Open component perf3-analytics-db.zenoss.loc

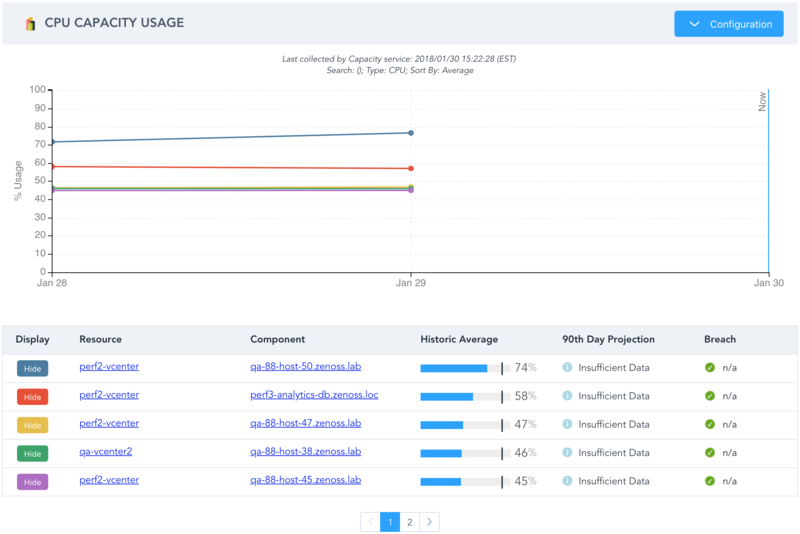click(314, 395)
